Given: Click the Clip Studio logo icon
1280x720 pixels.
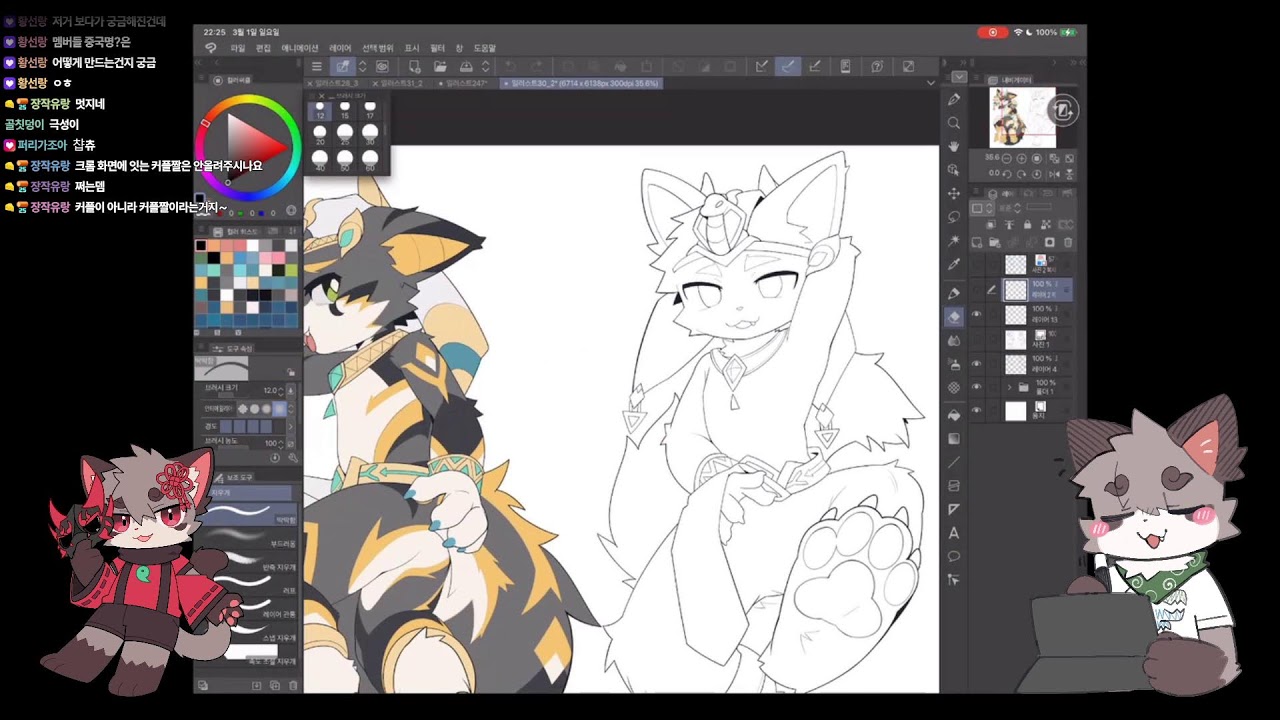Looking at the screenshot, I should [x=211, y=48].
